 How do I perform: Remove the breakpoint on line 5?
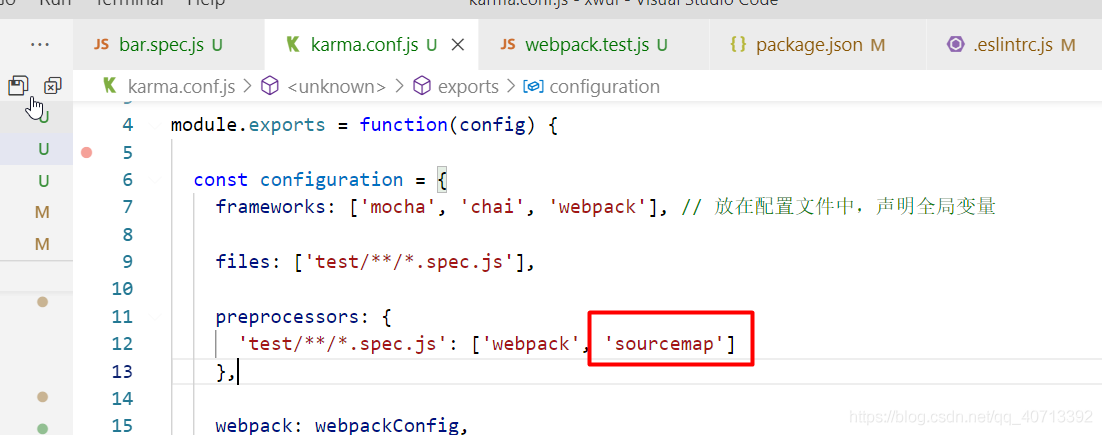pyautogui.click(x=86, y=152)
